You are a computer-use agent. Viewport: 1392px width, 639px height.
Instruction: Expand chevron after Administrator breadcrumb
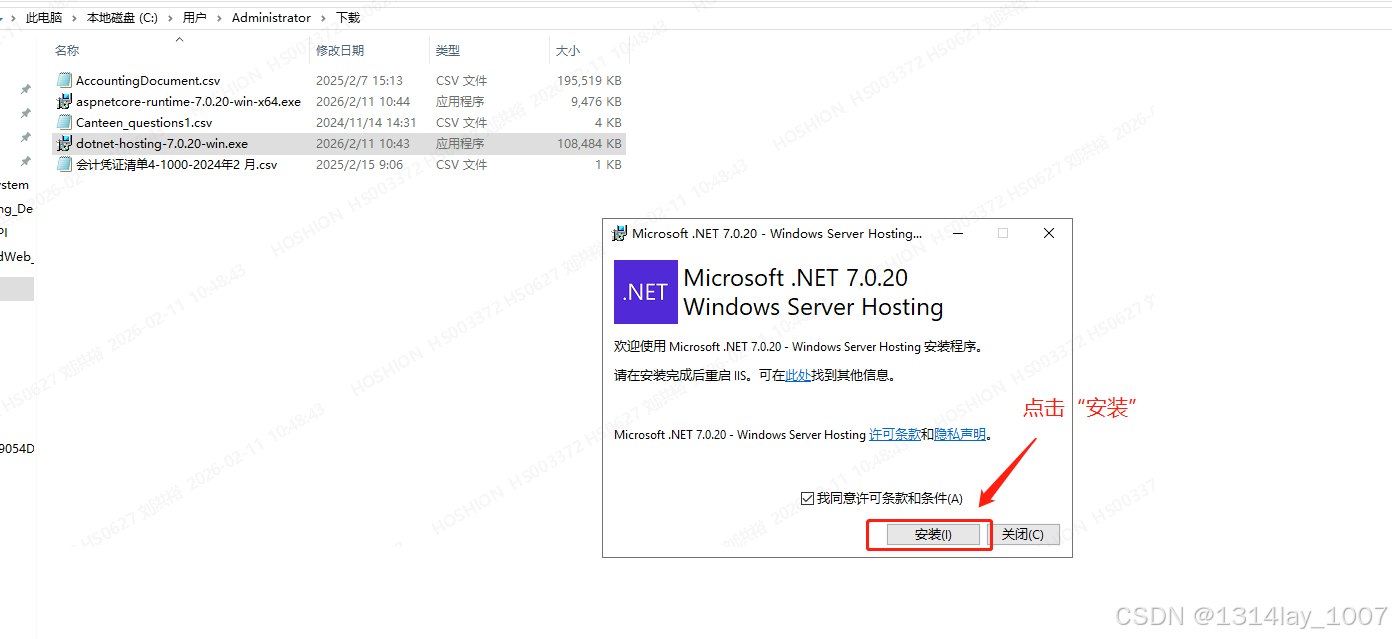[x=324, y=18]
